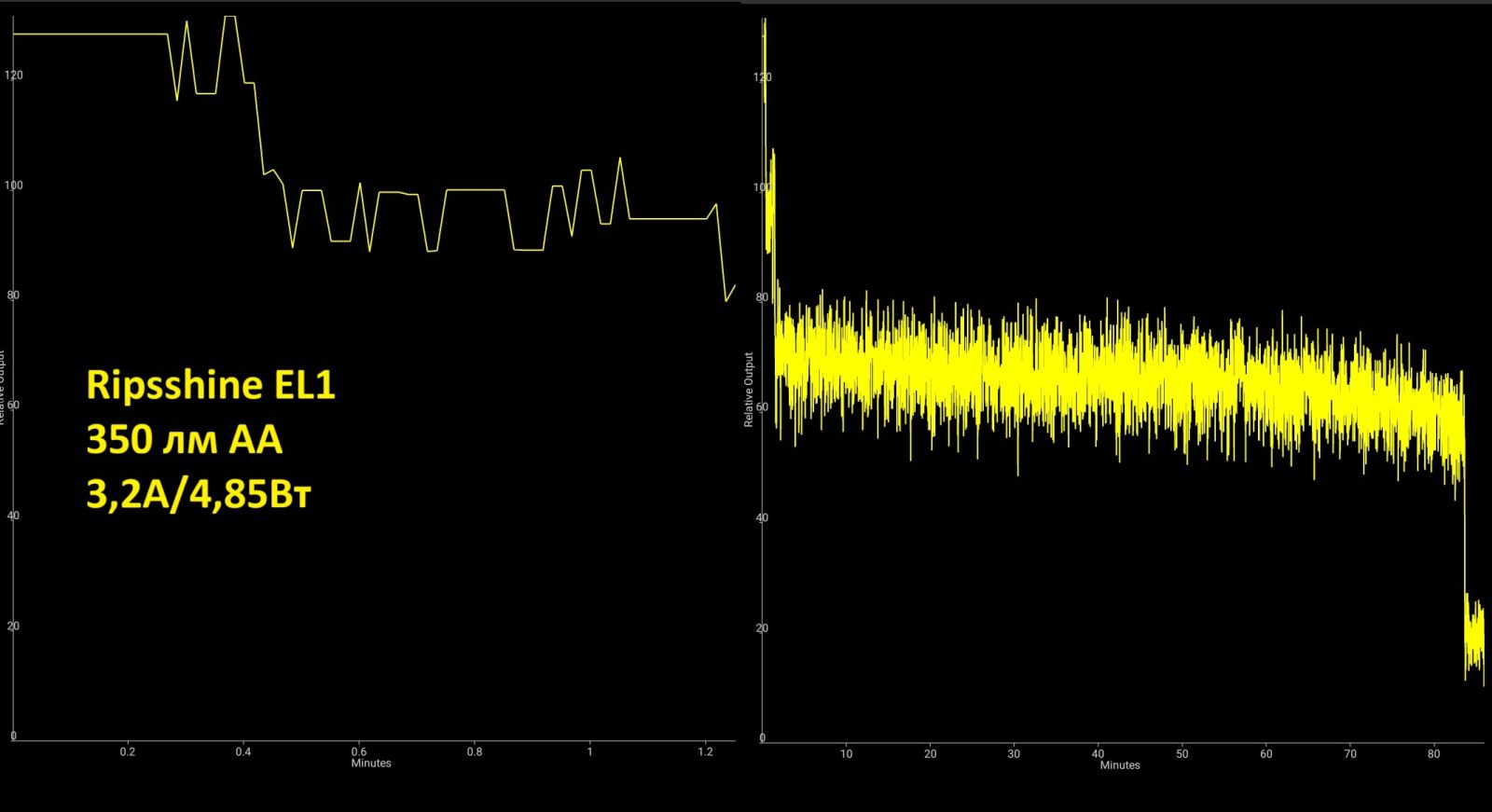1492x812 pixels.
Task: Select the 0.8 tick on left chart's x-axis
Action: click(x=475, y=751)
